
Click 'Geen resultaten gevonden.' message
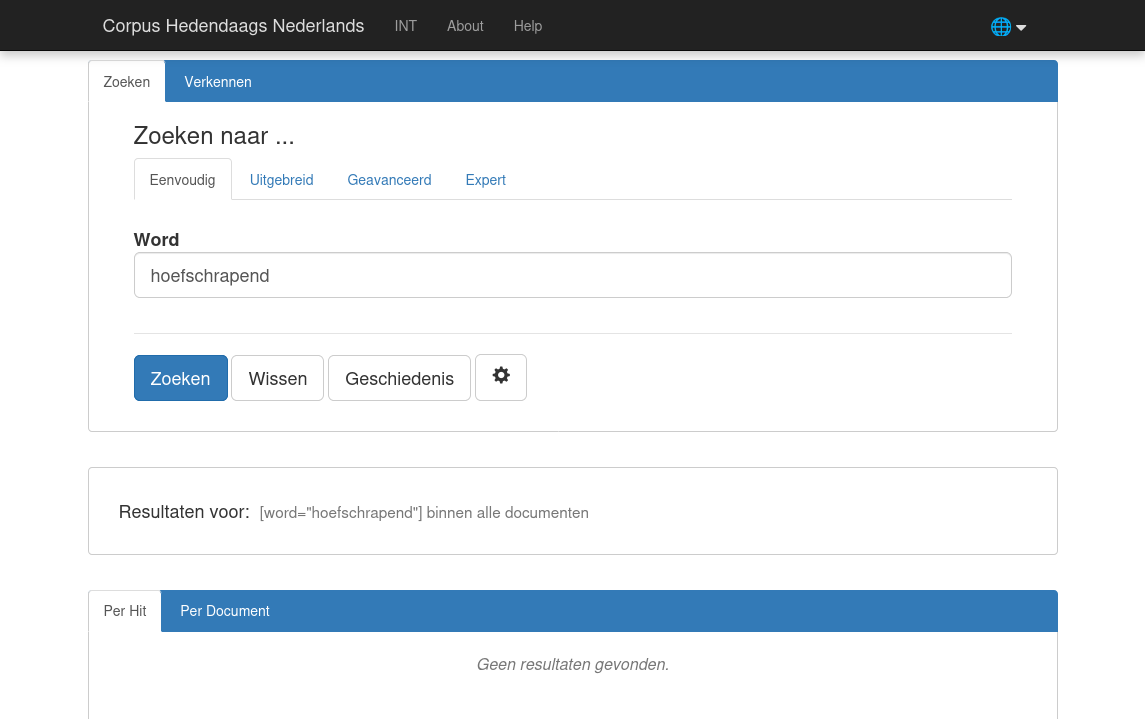(572, 664)
